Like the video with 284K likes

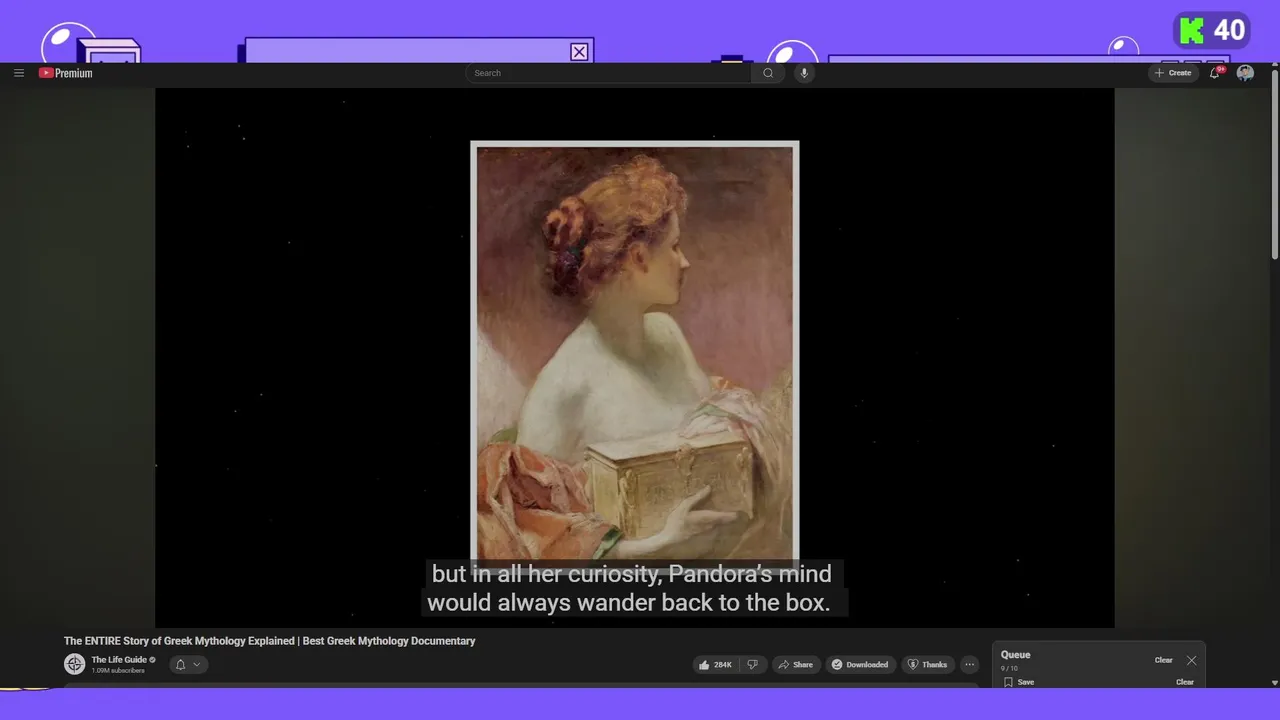(x=716, y=665)
